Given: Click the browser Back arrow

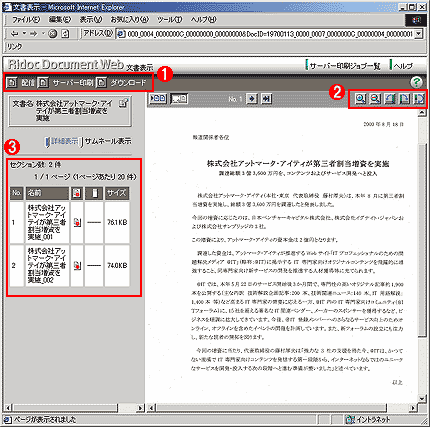Looking at the screenshot, I should (15, 34).
